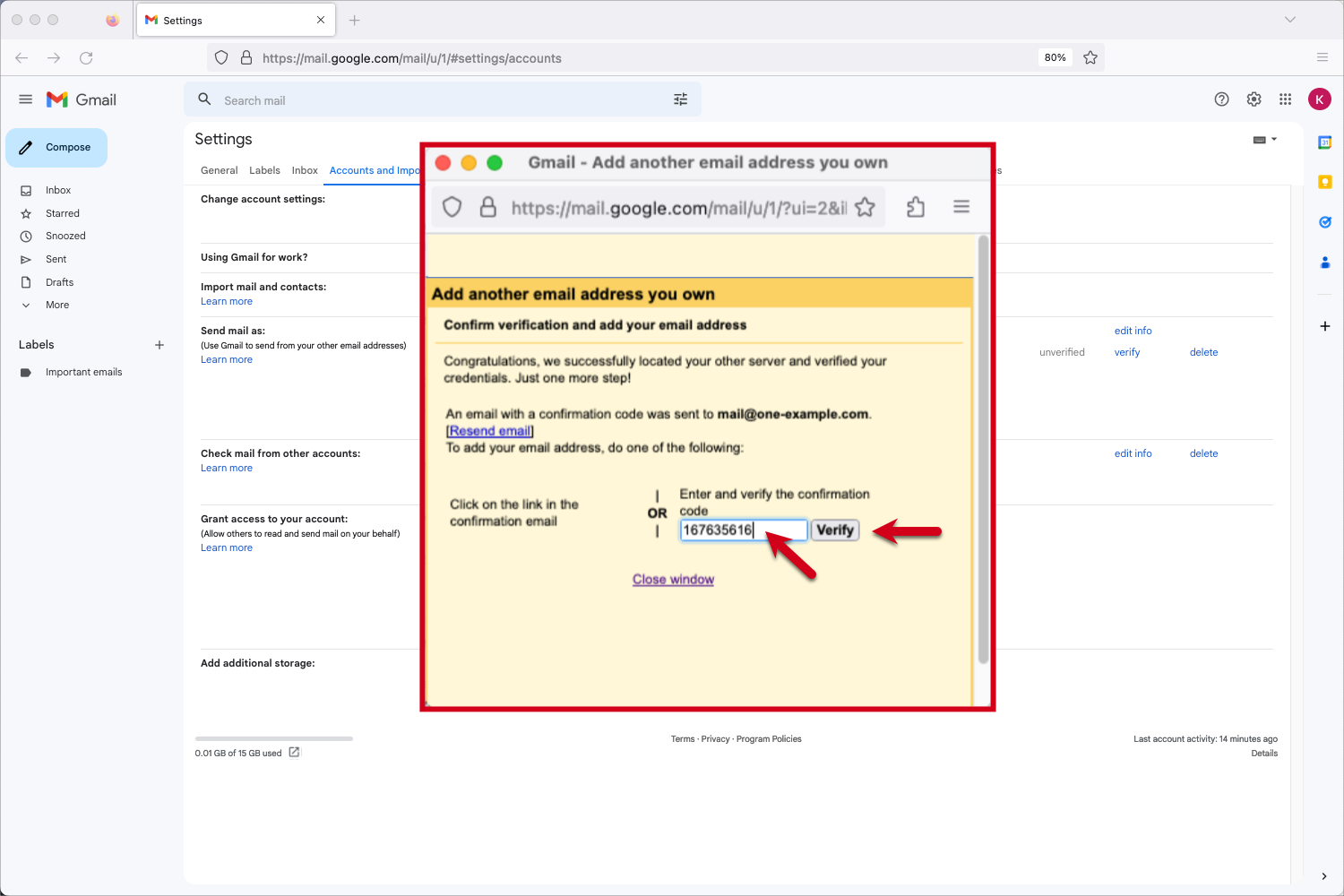1344x896 pixels.
Task: Go back with the browser back arrow
Action: click(x=22, y=57)
